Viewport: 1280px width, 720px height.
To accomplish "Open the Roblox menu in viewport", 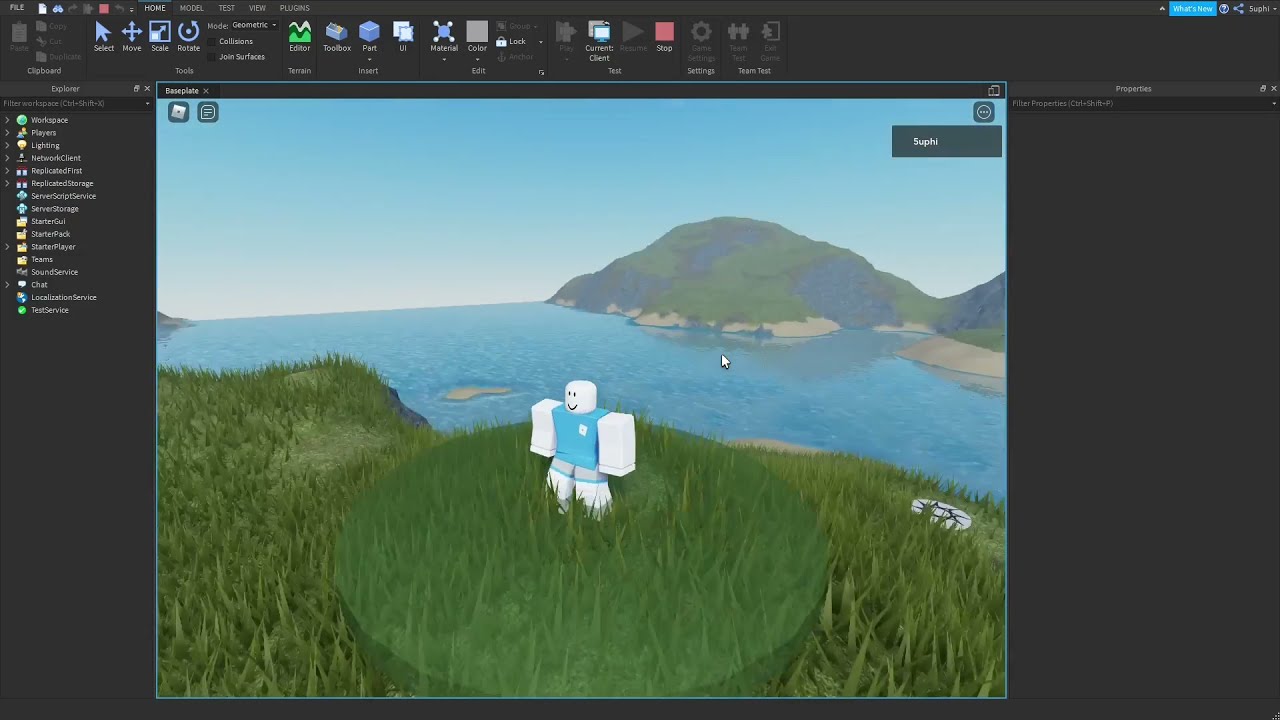I will point(178,112).
